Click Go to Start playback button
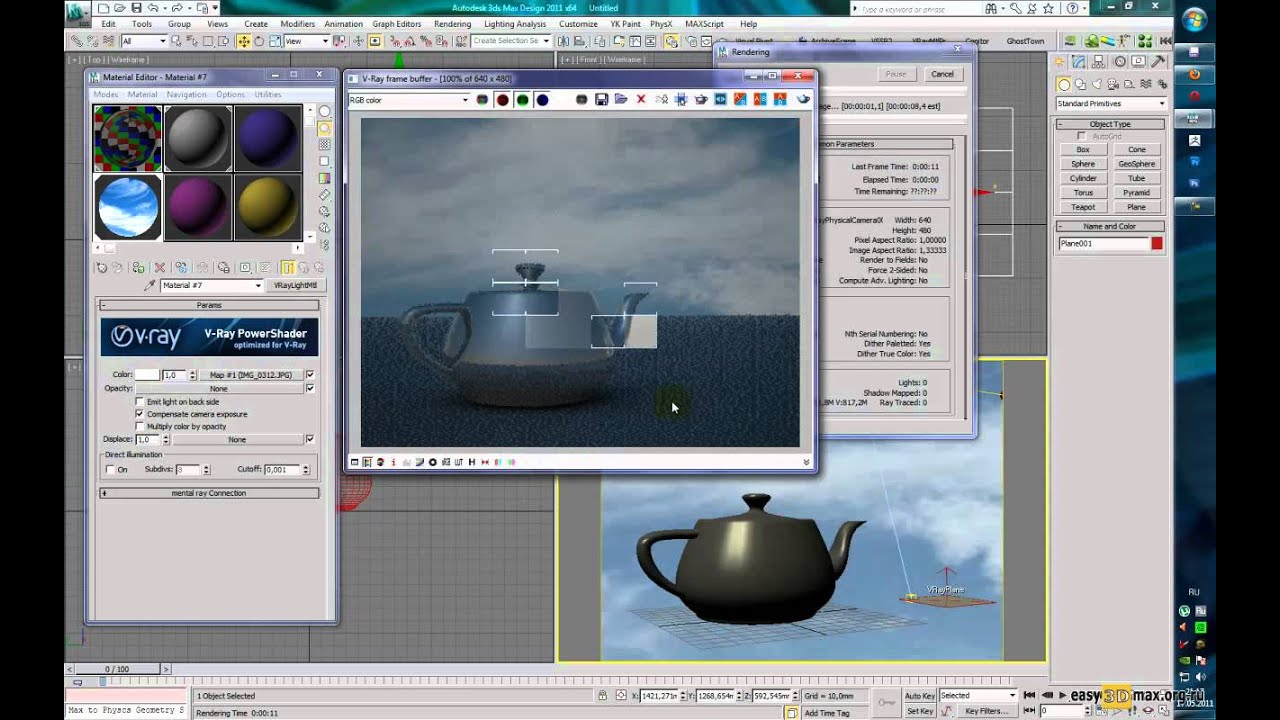 click(x=1028, y=695)
